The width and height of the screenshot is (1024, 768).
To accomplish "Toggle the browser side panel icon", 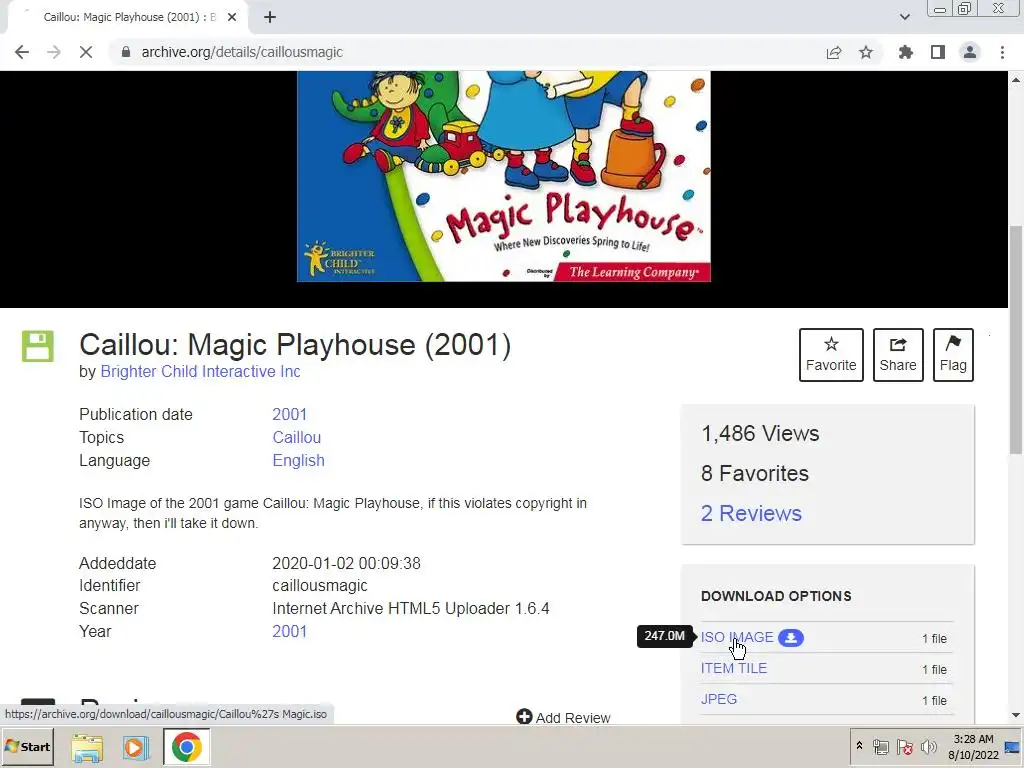I will click(938, 52).
